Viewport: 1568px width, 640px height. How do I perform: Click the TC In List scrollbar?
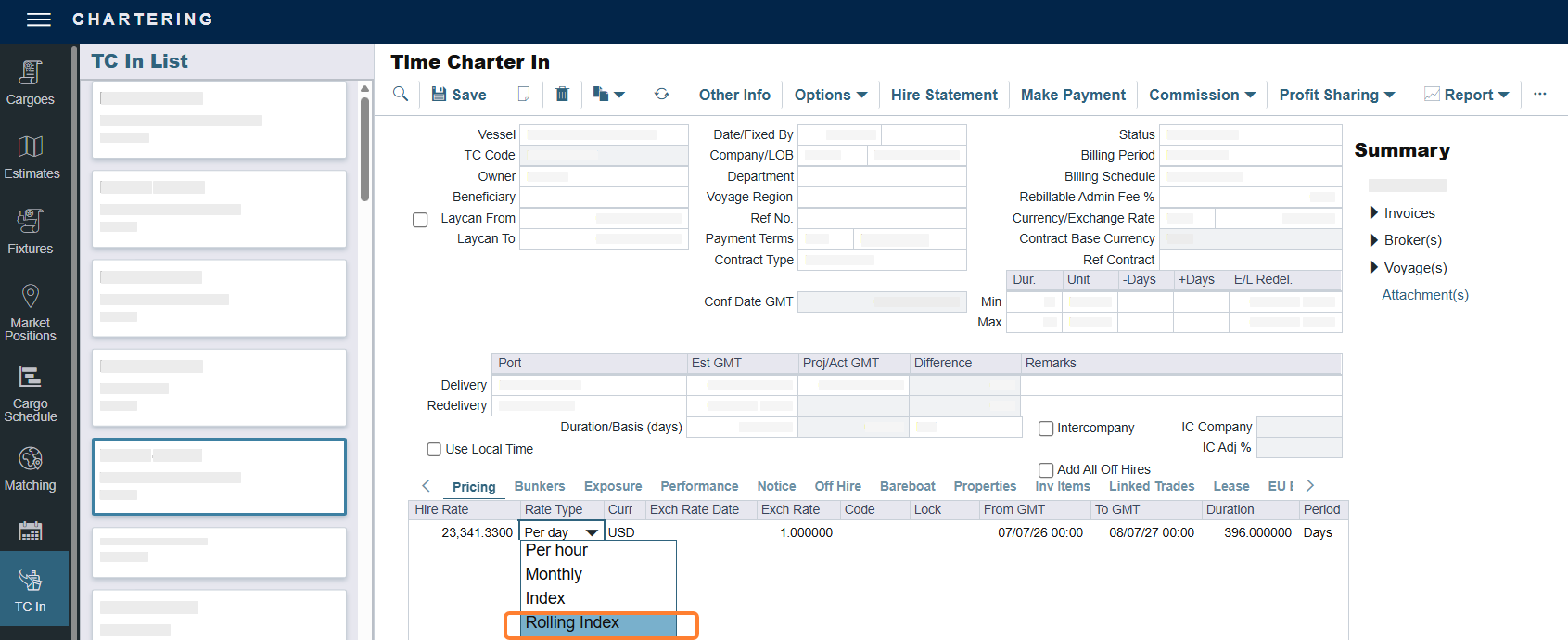tap(364, 148)
